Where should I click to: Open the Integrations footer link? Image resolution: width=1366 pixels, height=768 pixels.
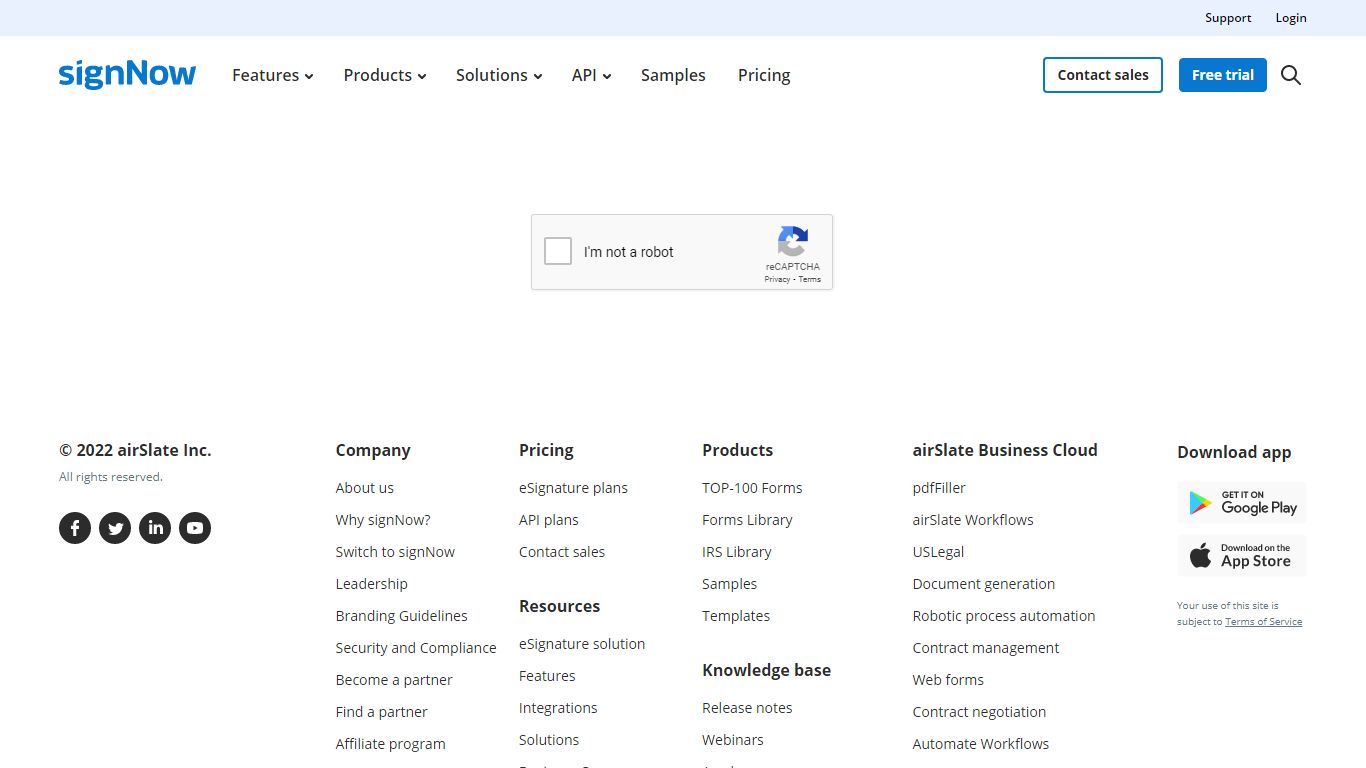coord(558,708)
